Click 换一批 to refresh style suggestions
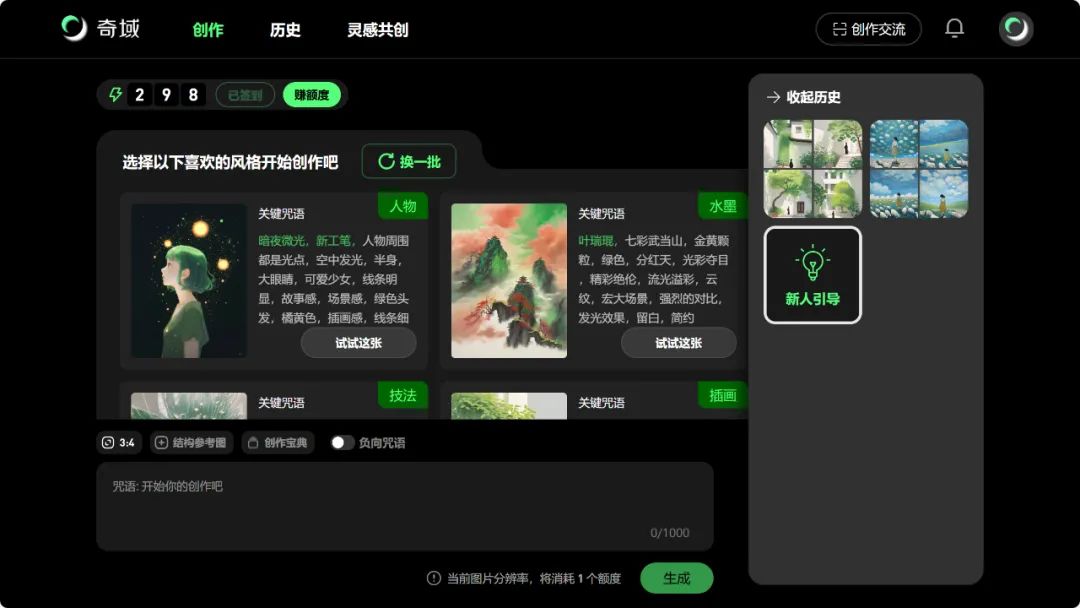Image resolution: width=1080 pixels, height=608 pixels. coord(408,161)
